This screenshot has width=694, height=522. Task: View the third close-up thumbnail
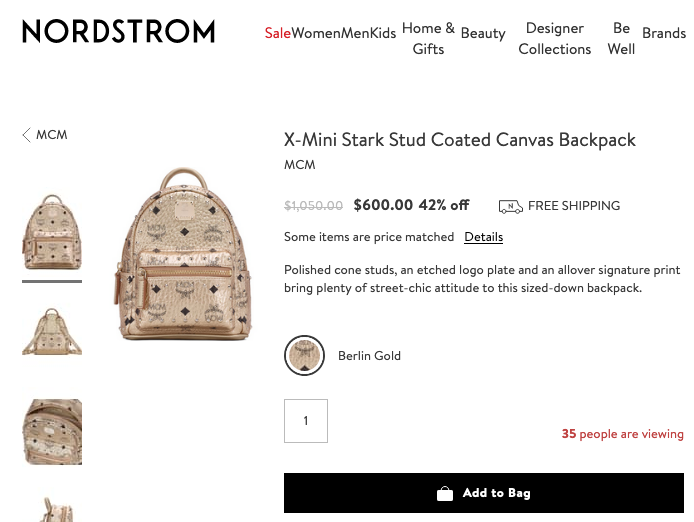point(52,431)
